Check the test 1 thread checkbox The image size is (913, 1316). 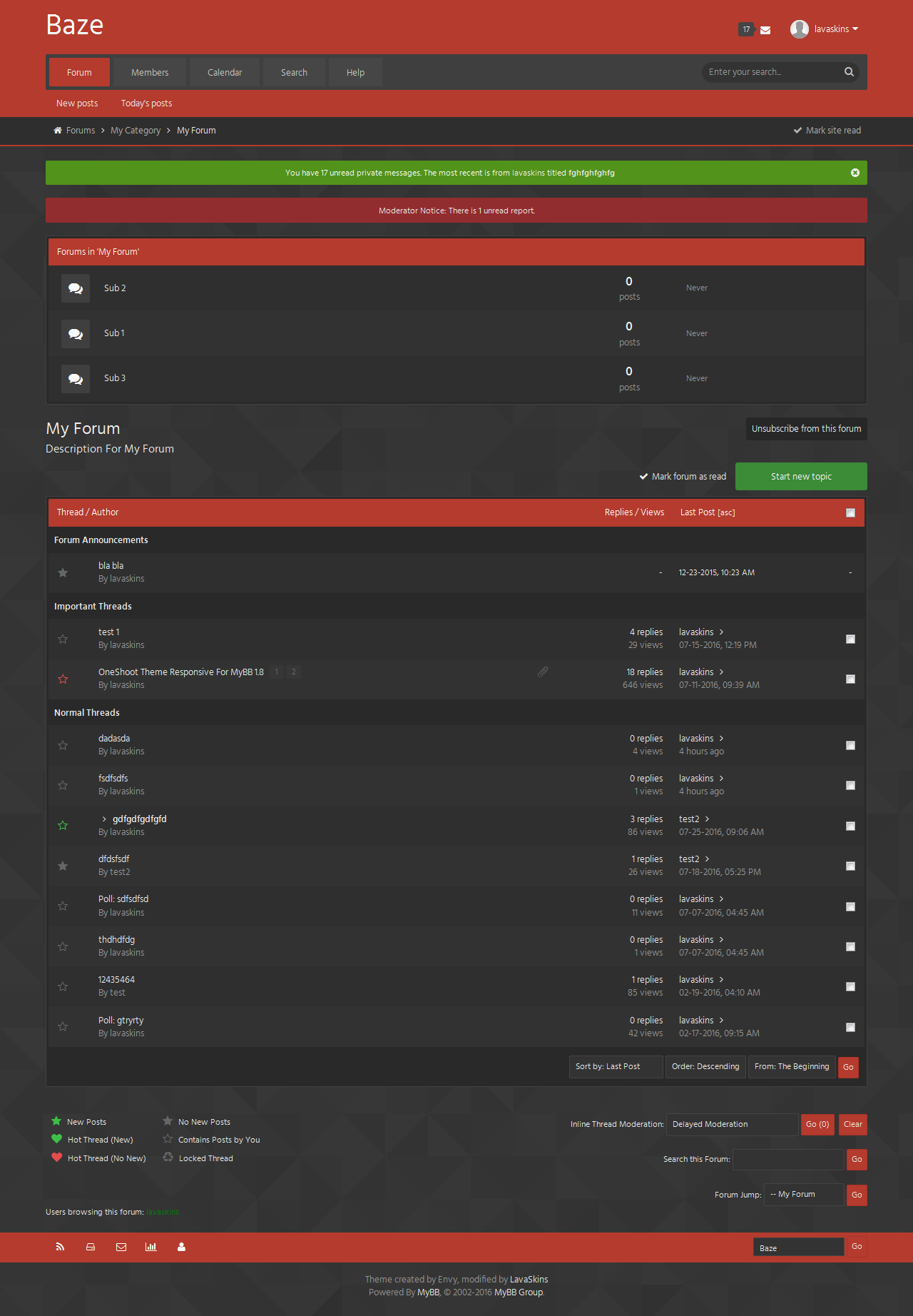[850, 639]
